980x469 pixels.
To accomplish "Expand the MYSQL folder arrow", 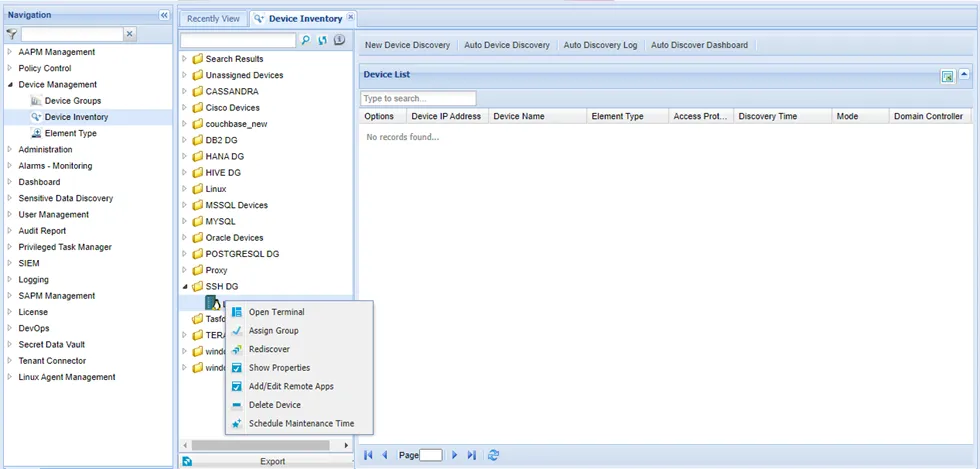I will tap(184, 221).
